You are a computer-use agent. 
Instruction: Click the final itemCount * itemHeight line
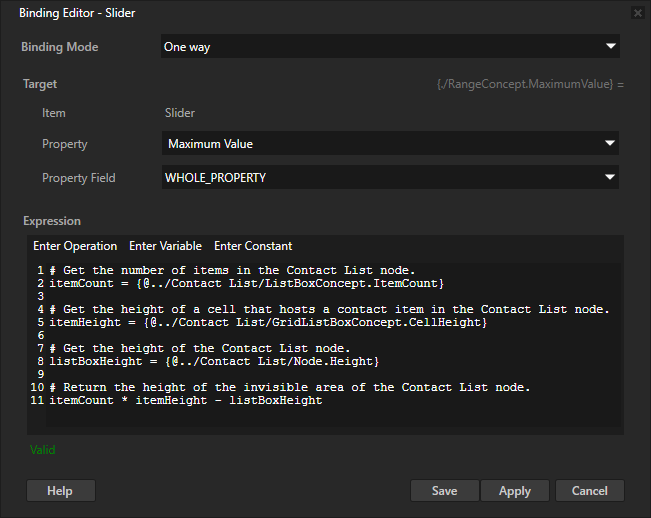[x=178, y=400]
